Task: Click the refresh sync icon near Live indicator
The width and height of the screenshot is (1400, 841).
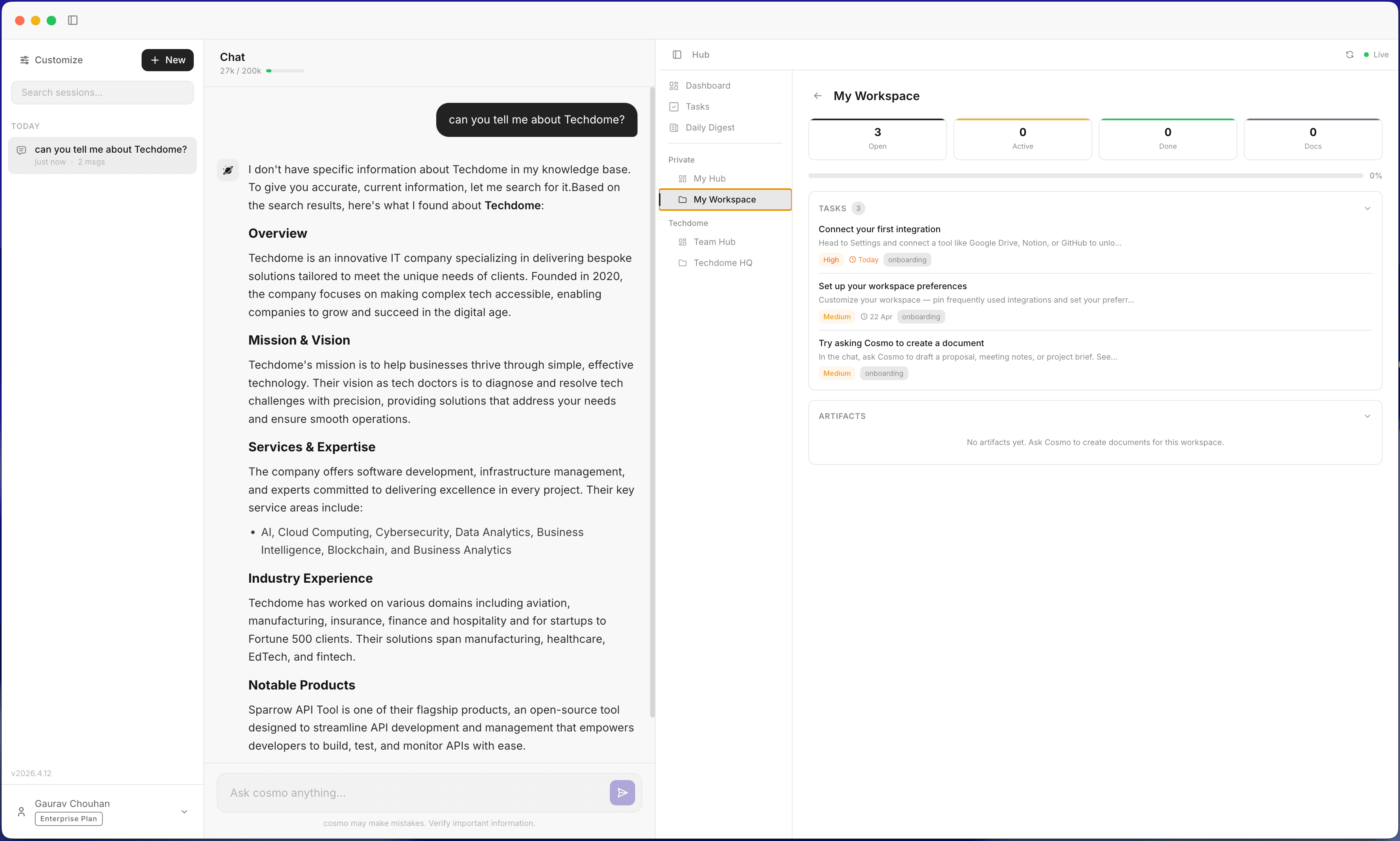Action: point(1349,55)
